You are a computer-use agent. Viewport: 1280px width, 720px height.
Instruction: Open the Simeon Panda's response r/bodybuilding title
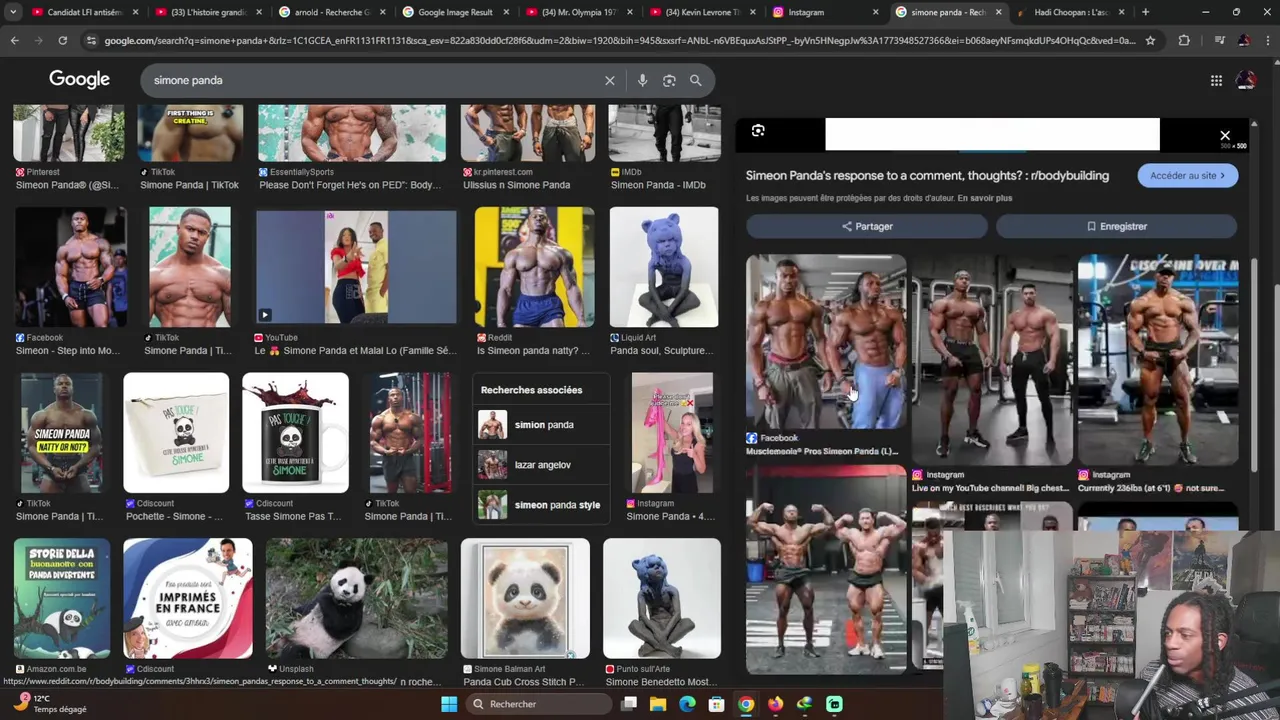click(927, 175)
